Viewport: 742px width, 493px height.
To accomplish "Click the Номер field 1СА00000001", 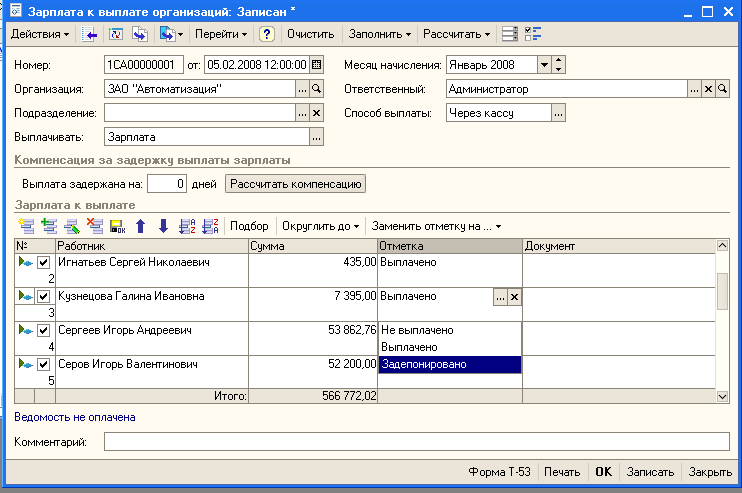I will 144,65.
